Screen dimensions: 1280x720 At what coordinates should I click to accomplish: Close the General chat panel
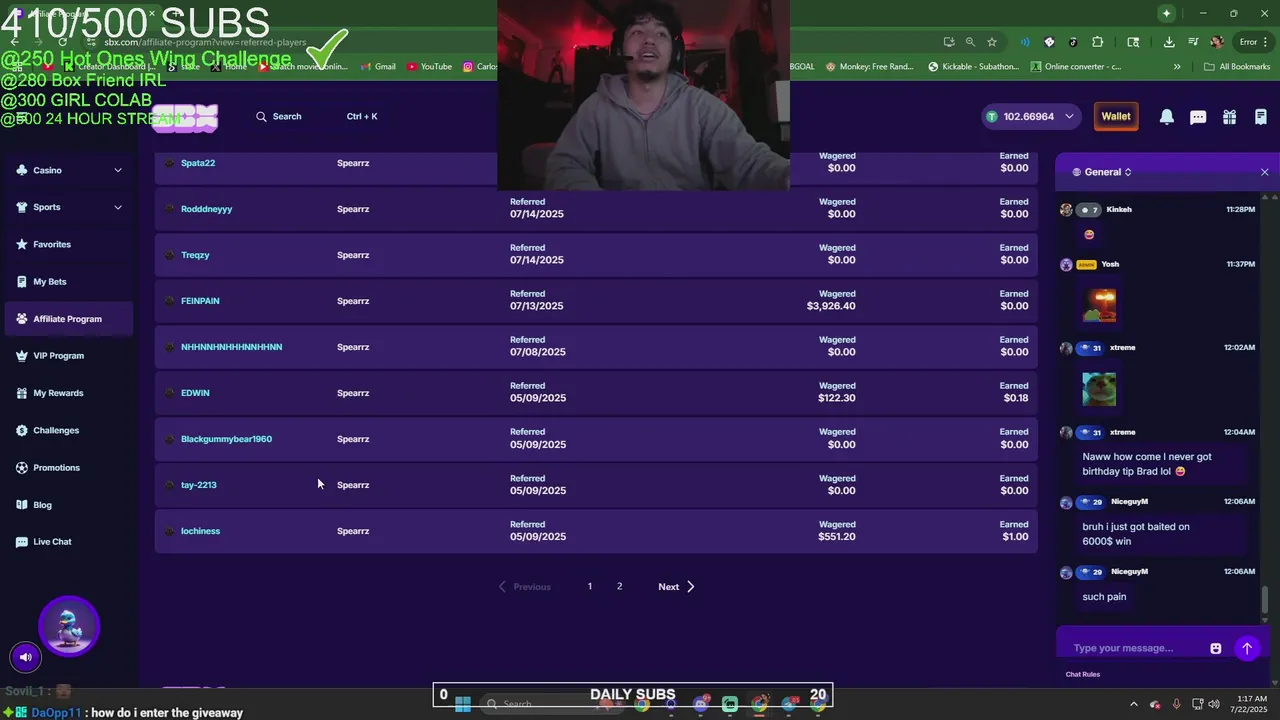tap(1264, 172)
